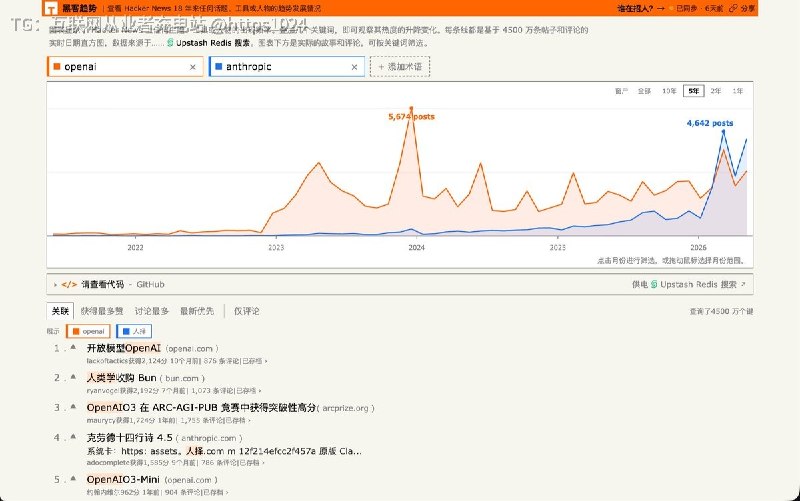This screenshot has height=501, width=800.
Task: Click the '+ 添加术语' add-term button
Action: pos(400,67)
